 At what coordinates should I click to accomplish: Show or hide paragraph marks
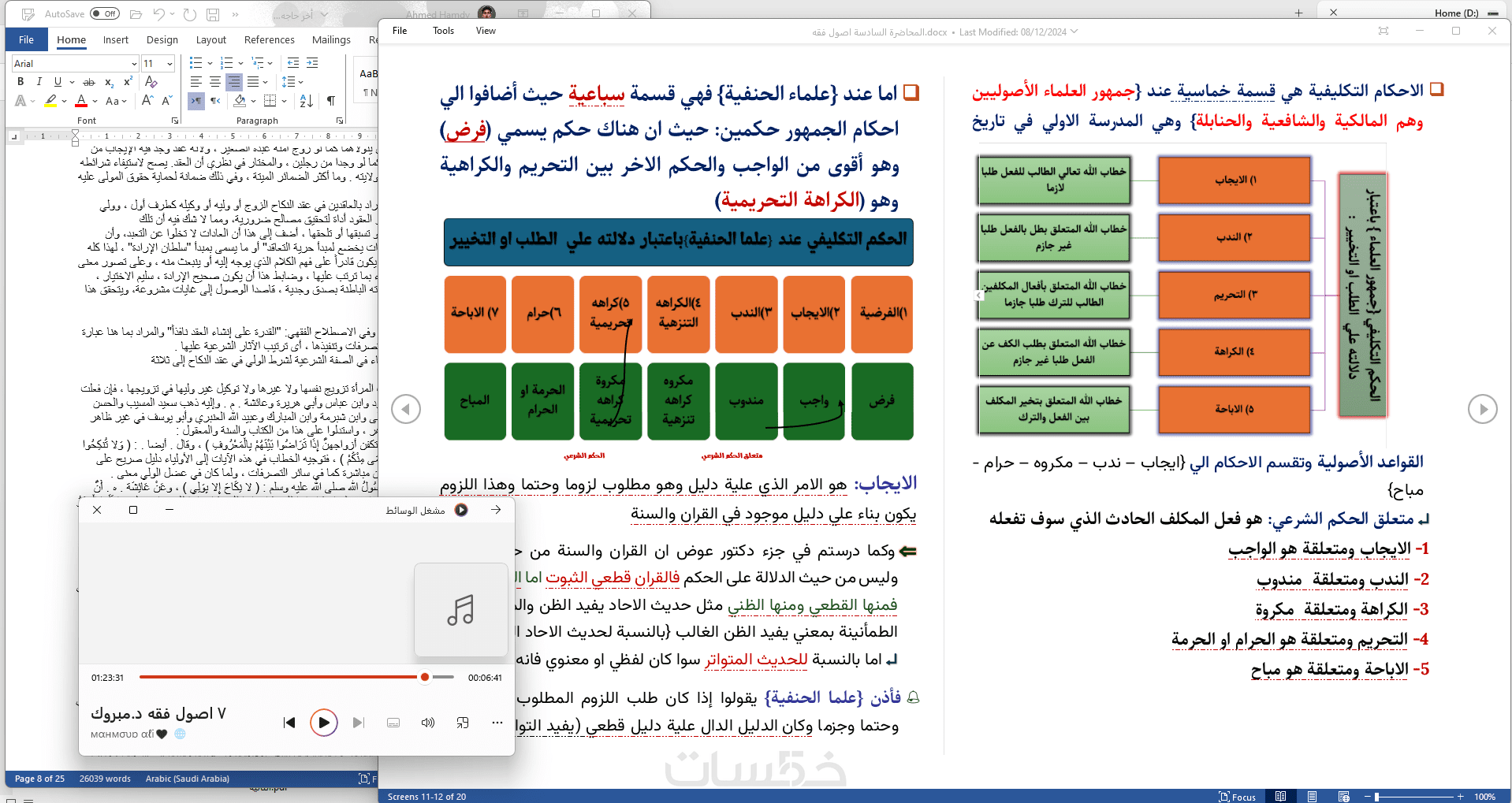pyautogui.click(x=331, y=101)
